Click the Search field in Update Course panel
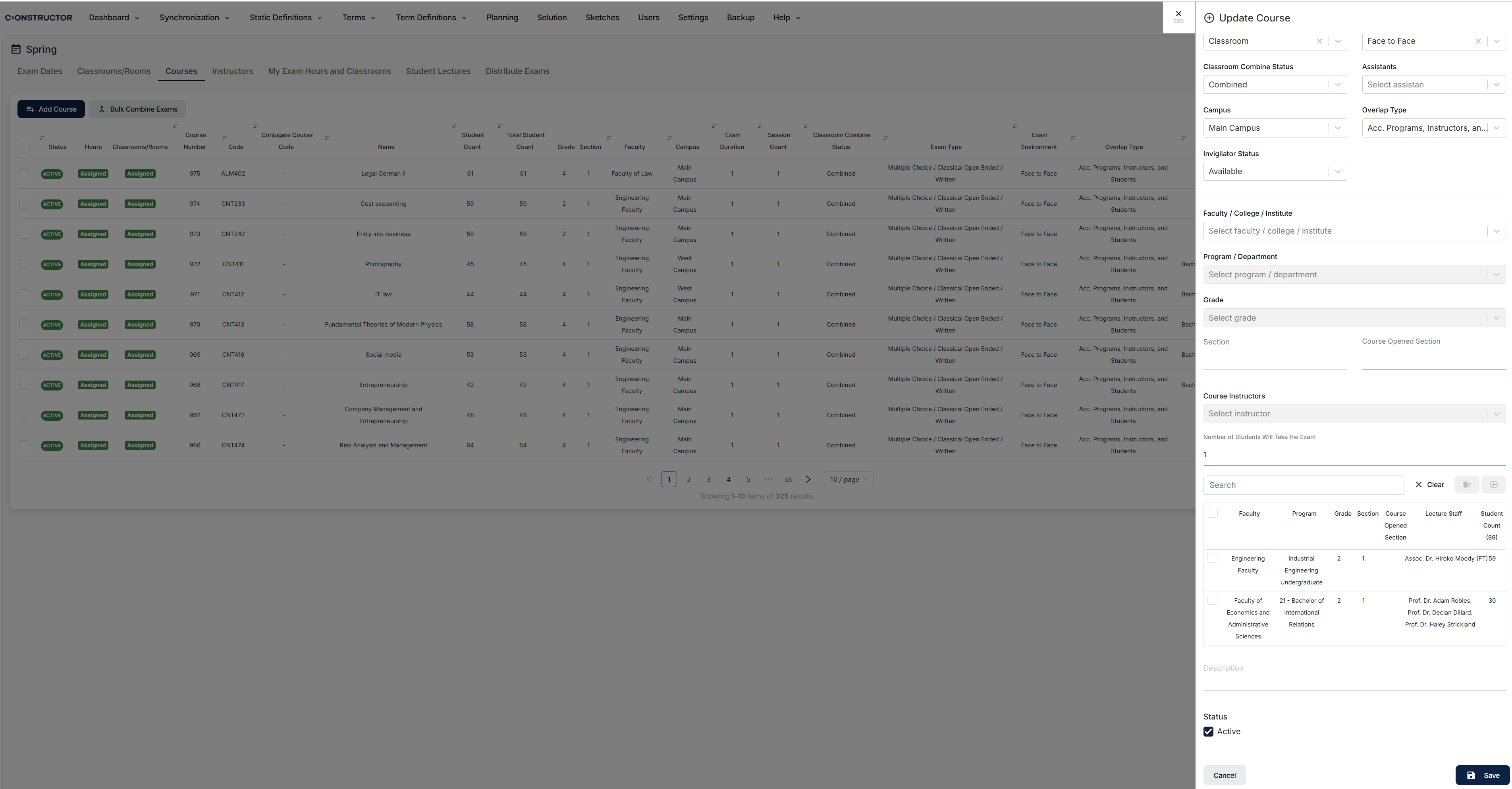This screenshot has height=789, width=1512. (1303, 485)
